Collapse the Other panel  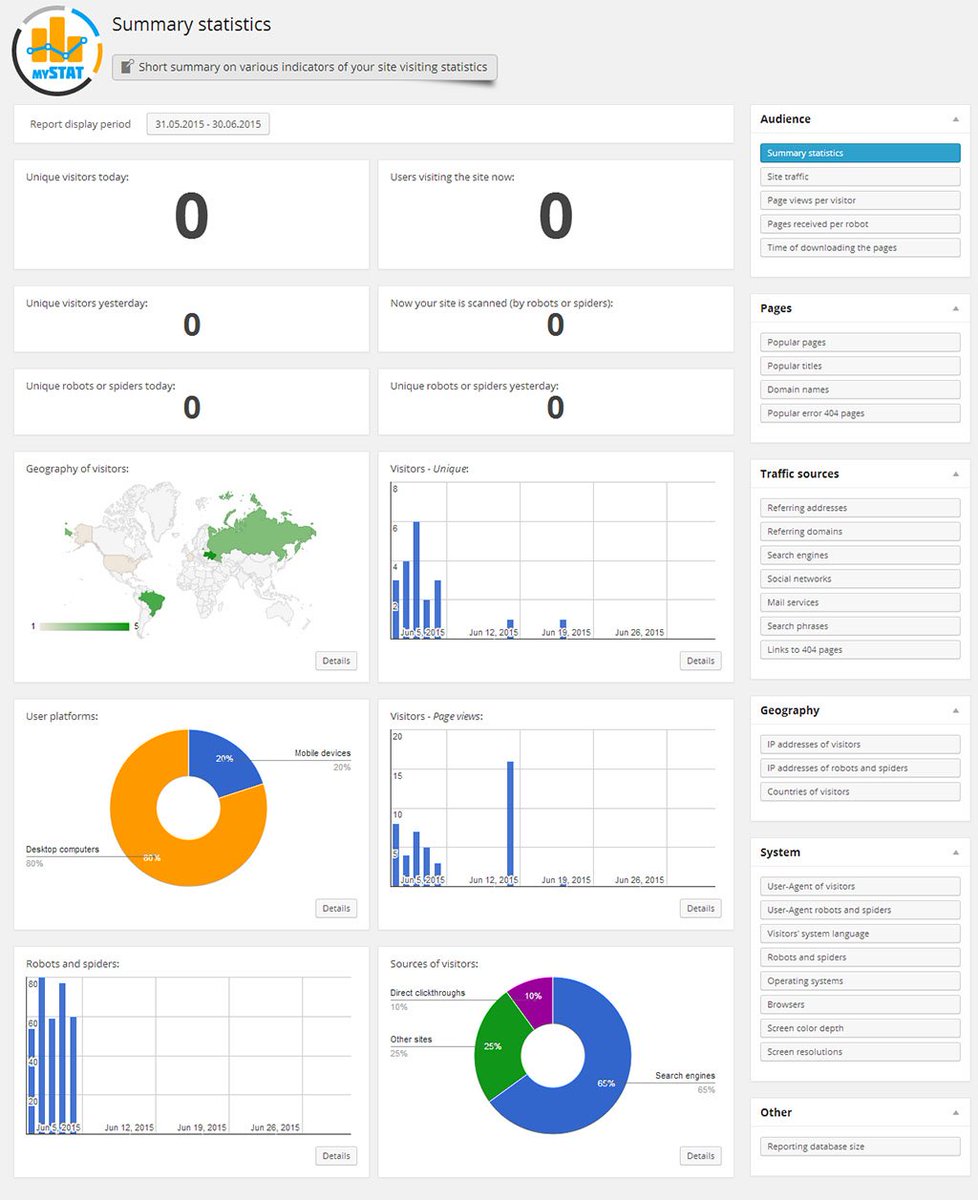955,1113
